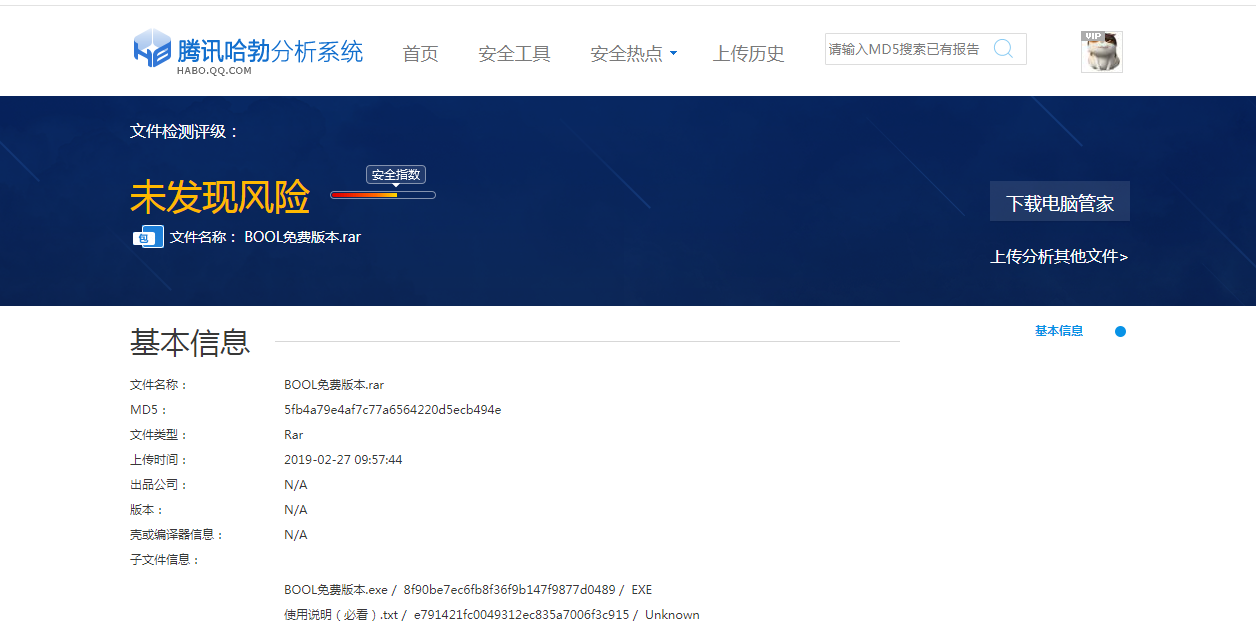Click the 壳或编译器信息： field label
The image size is (1256, 643).
click(x=177, y=535)
